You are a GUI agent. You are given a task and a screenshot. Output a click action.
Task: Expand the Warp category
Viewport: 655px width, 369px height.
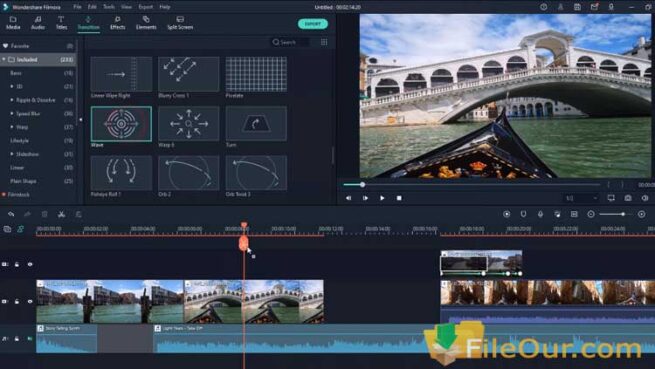(x=12, y=127)
